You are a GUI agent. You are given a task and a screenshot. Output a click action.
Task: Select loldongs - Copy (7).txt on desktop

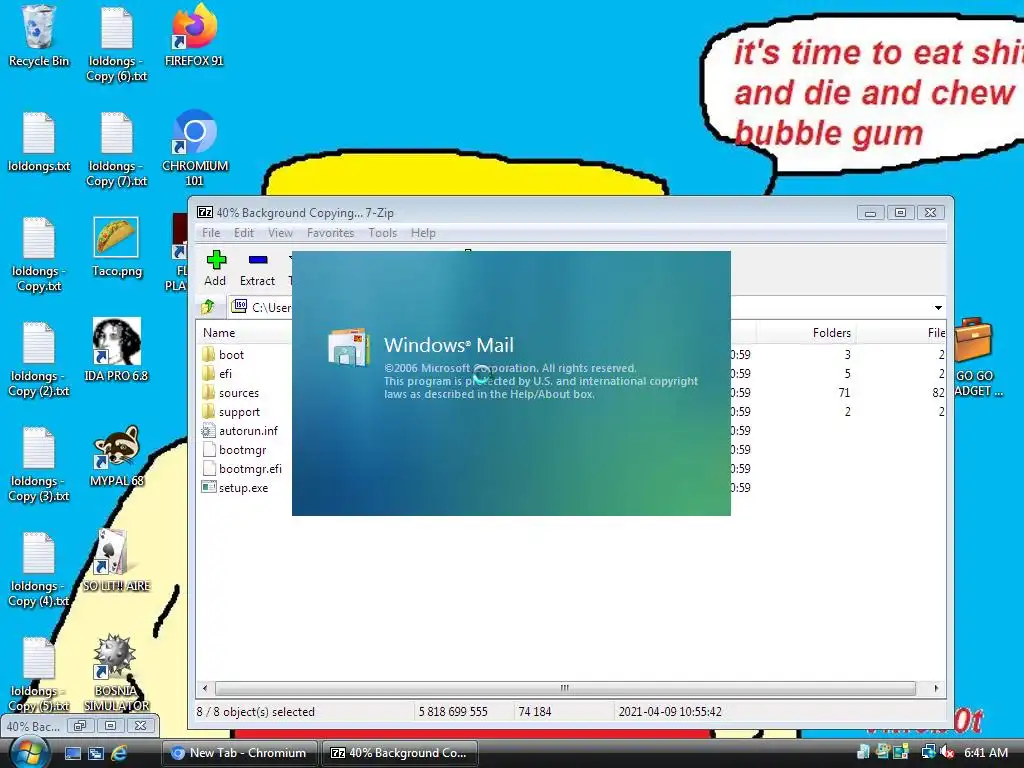pyautogui.click(x=116, y=150)
